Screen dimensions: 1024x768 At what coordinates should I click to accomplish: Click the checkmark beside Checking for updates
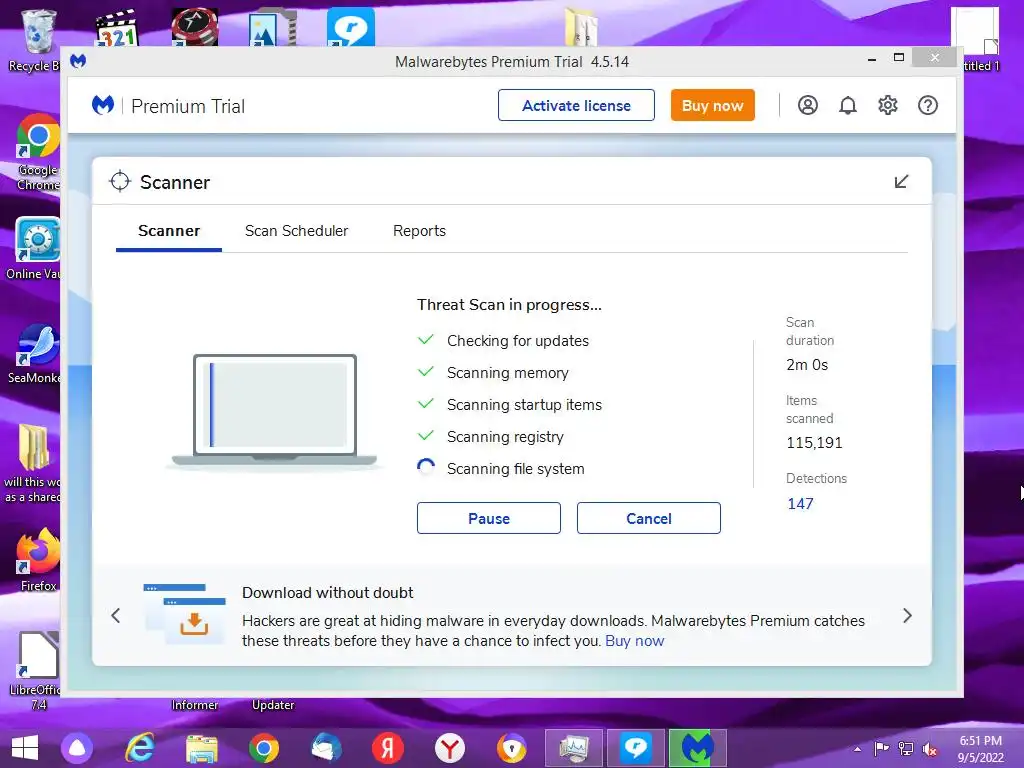point(426,340)
